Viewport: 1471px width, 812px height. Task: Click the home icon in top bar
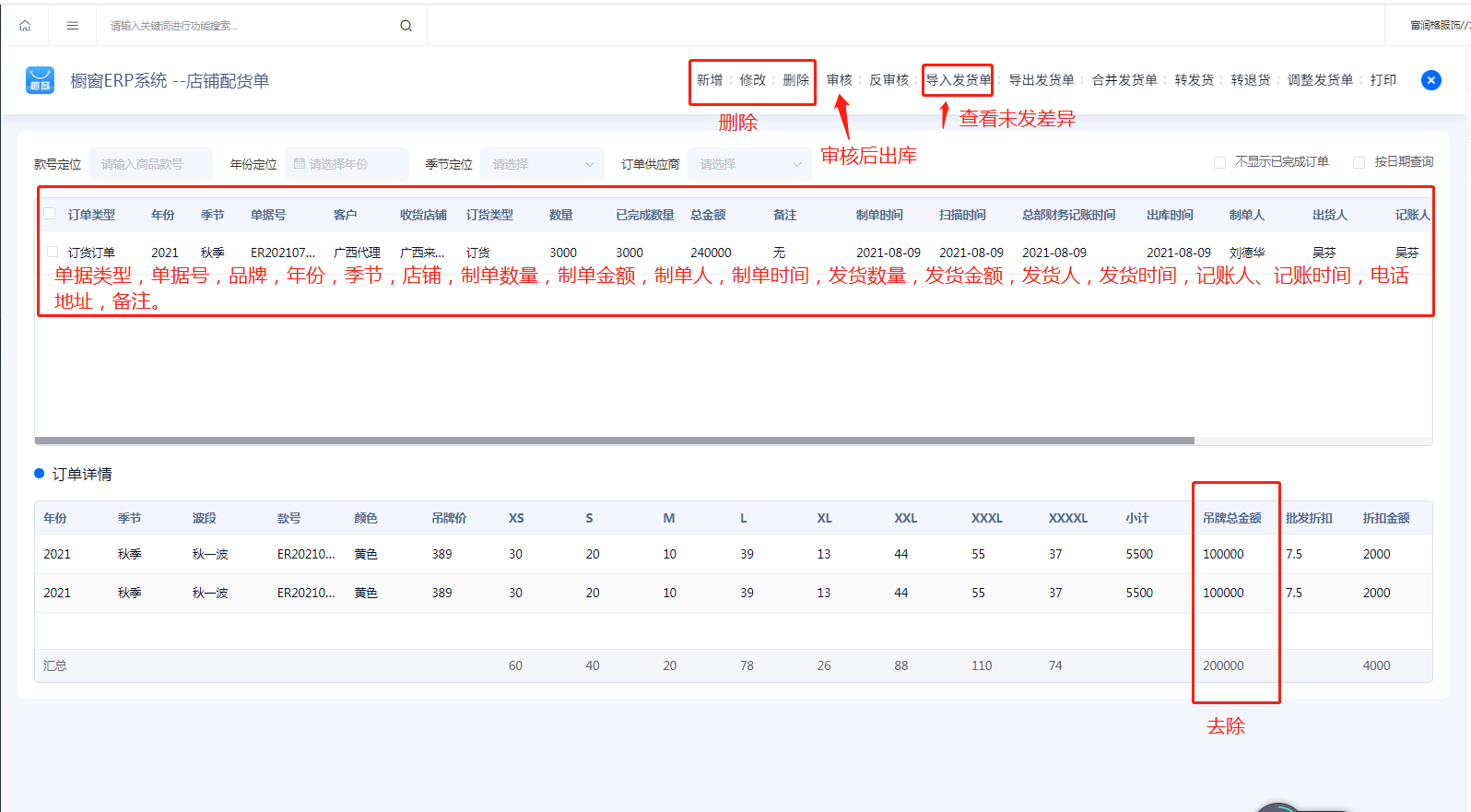[25, 26]
